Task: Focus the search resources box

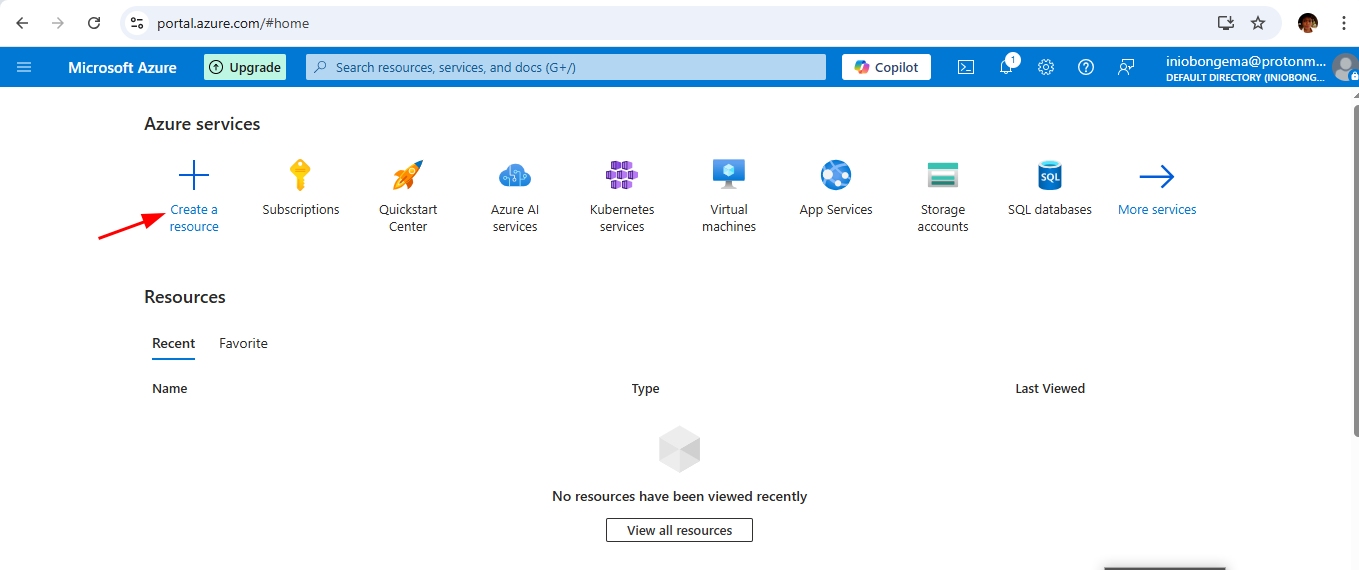Action: click(x=566, y=67)
